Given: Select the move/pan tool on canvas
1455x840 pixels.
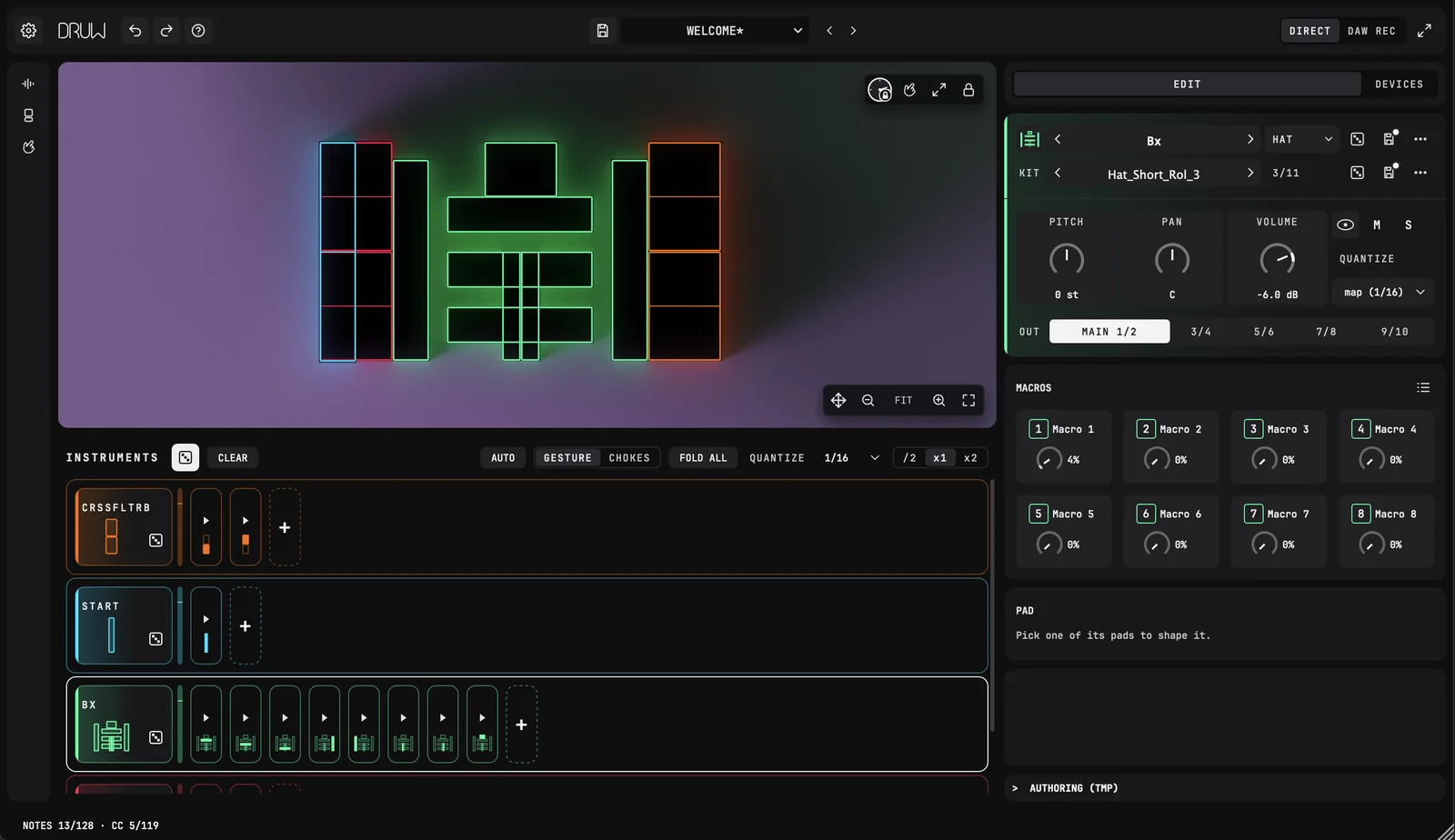Looking at the screenshot, I should click(x=838, y=400).
